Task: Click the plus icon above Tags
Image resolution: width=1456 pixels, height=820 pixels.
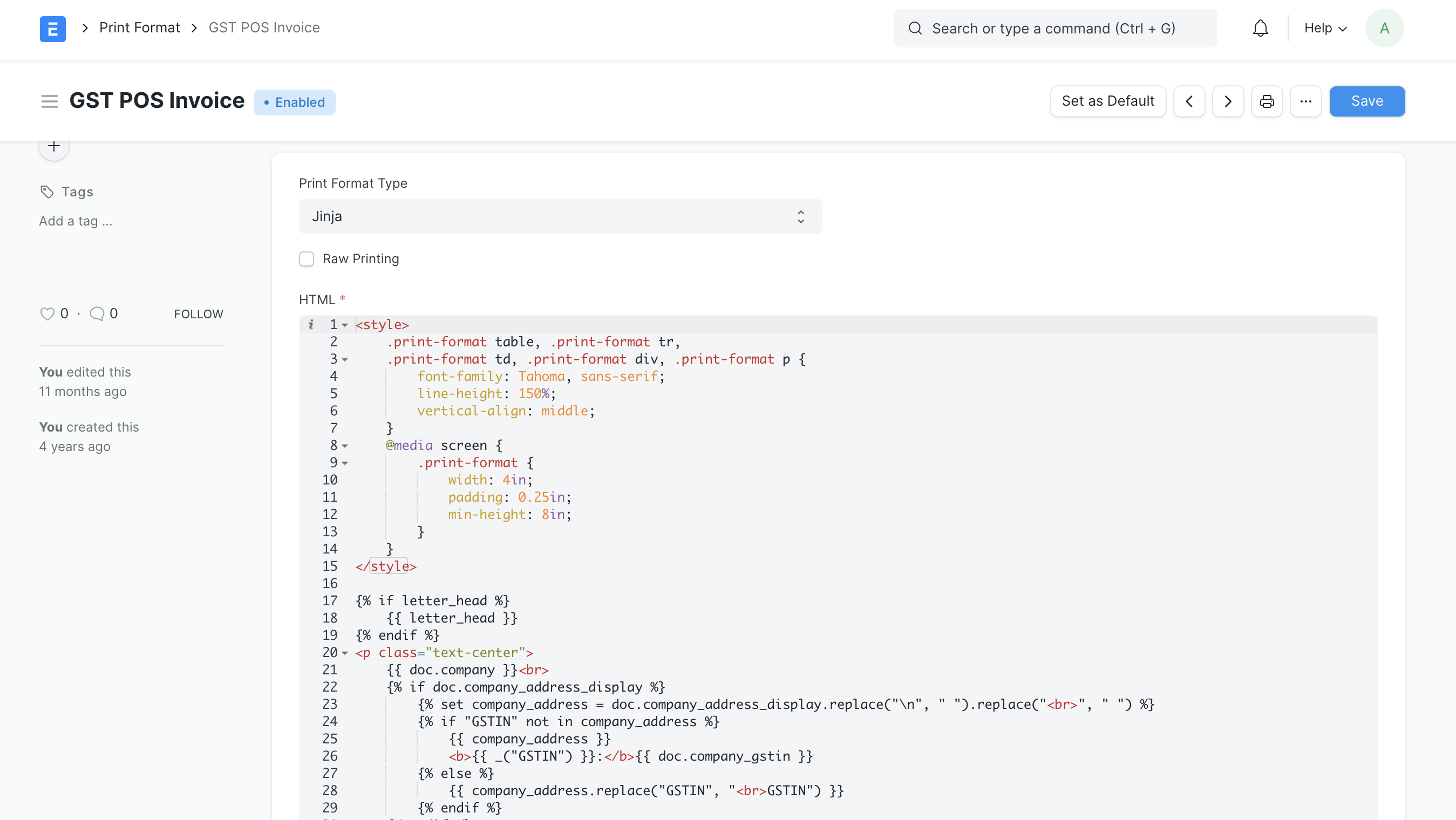Action: pyautogui.click(x=53, y=145)
